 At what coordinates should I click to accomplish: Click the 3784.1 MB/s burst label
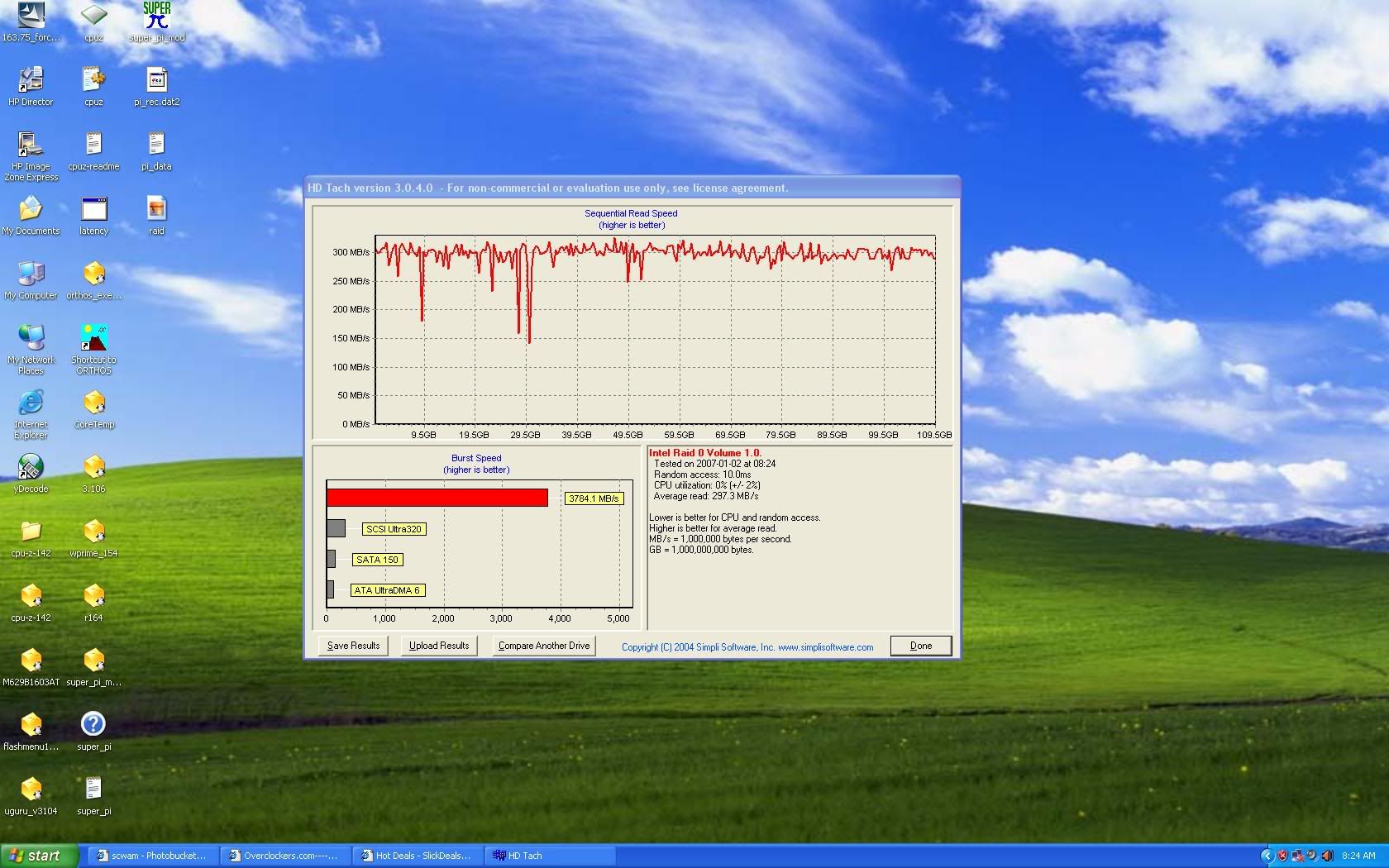594,498
